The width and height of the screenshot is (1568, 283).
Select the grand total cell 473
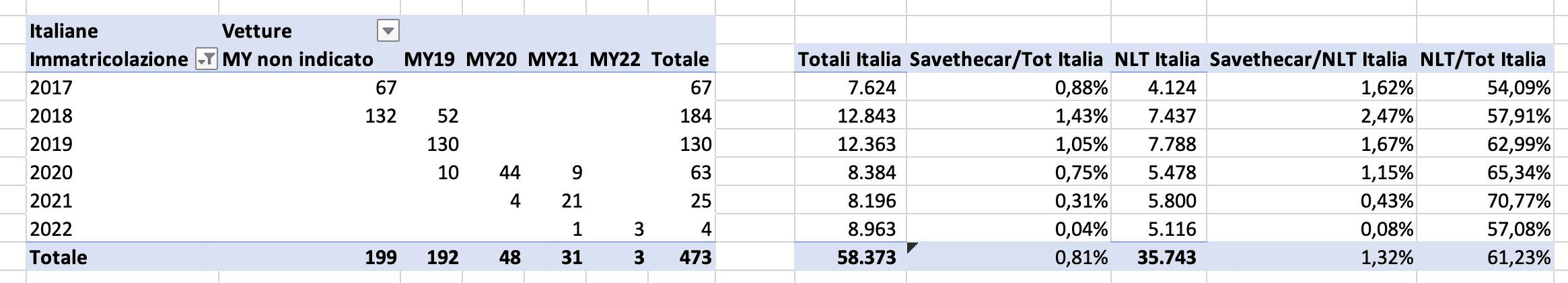coord(681,257)
